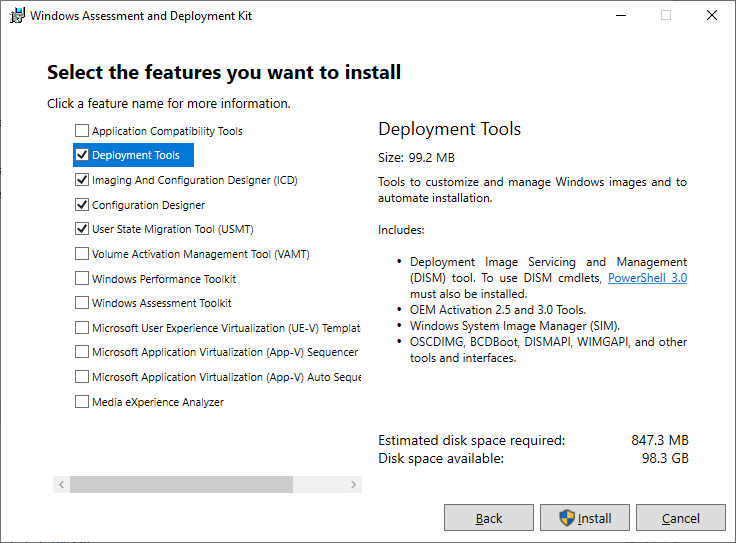Select the Configuration Designer feature name
This screenshot has width=736, height=543.
(x=148, y=205)
